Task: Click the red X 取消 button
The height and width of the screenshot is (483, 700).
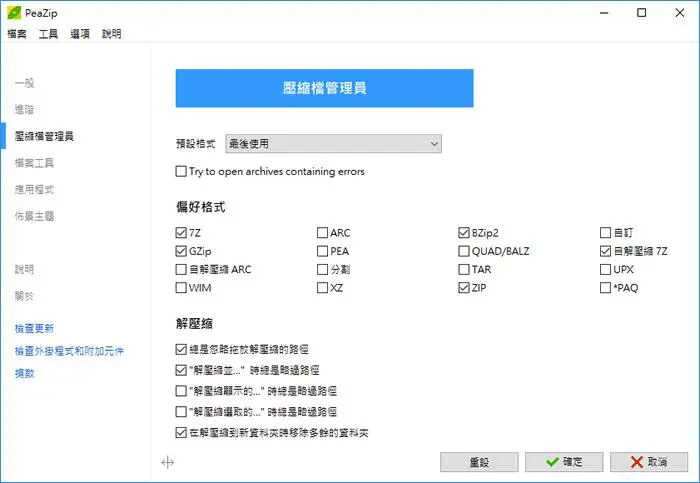Action: click(x=649, y=462)
